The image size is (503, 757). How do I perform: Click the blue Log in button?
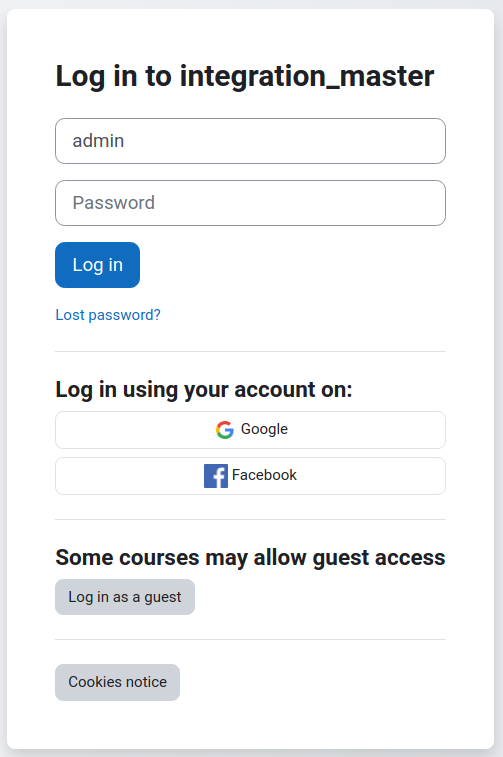pos(98,265)
